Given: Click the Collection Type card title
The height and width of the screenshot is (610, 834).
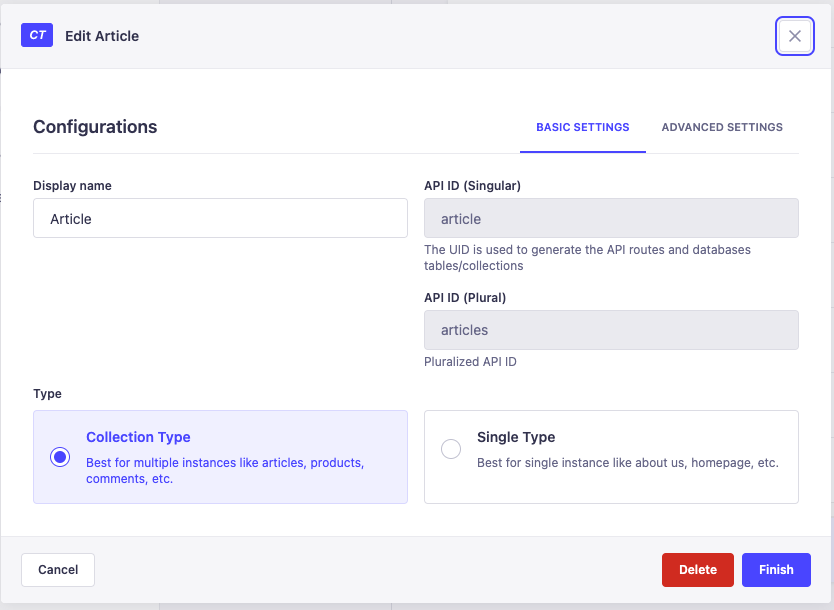Looking at the screenshot, I should pos(138,437).
